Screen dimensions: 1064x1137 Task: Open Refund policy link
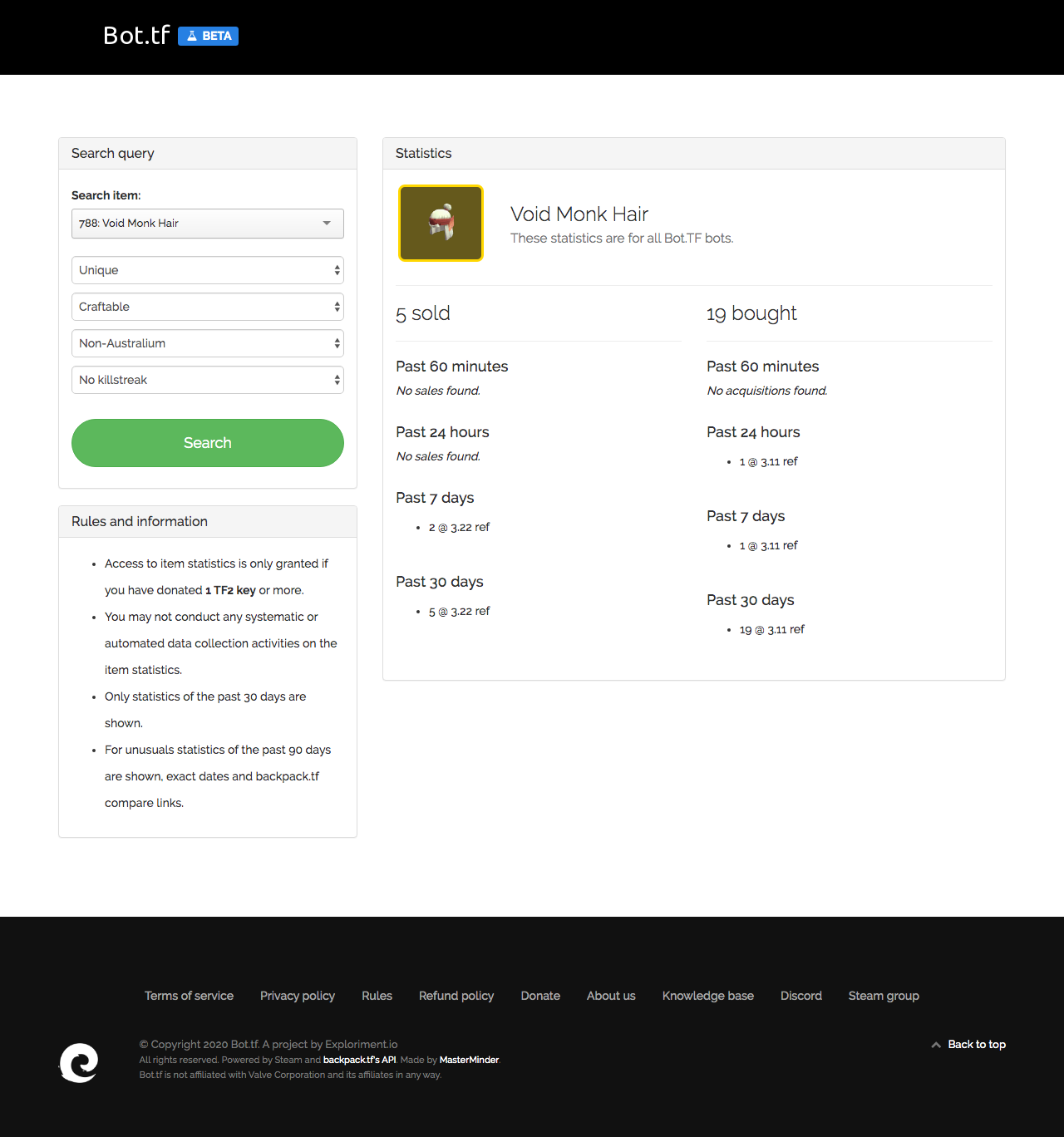pyautogui.click(x=456, y=996)
